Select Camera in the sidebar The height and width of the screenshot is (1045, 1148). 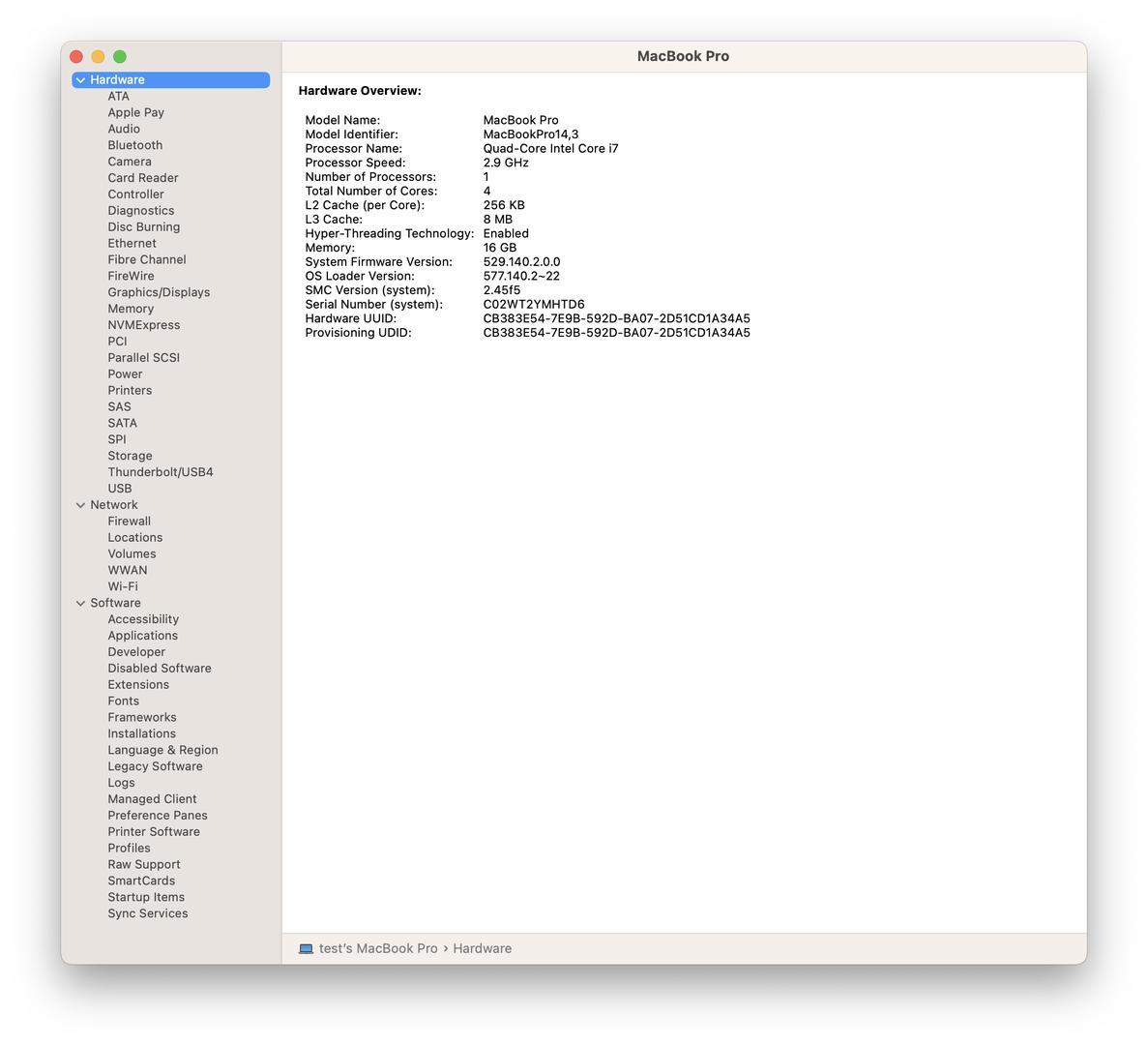coord(130,162)
